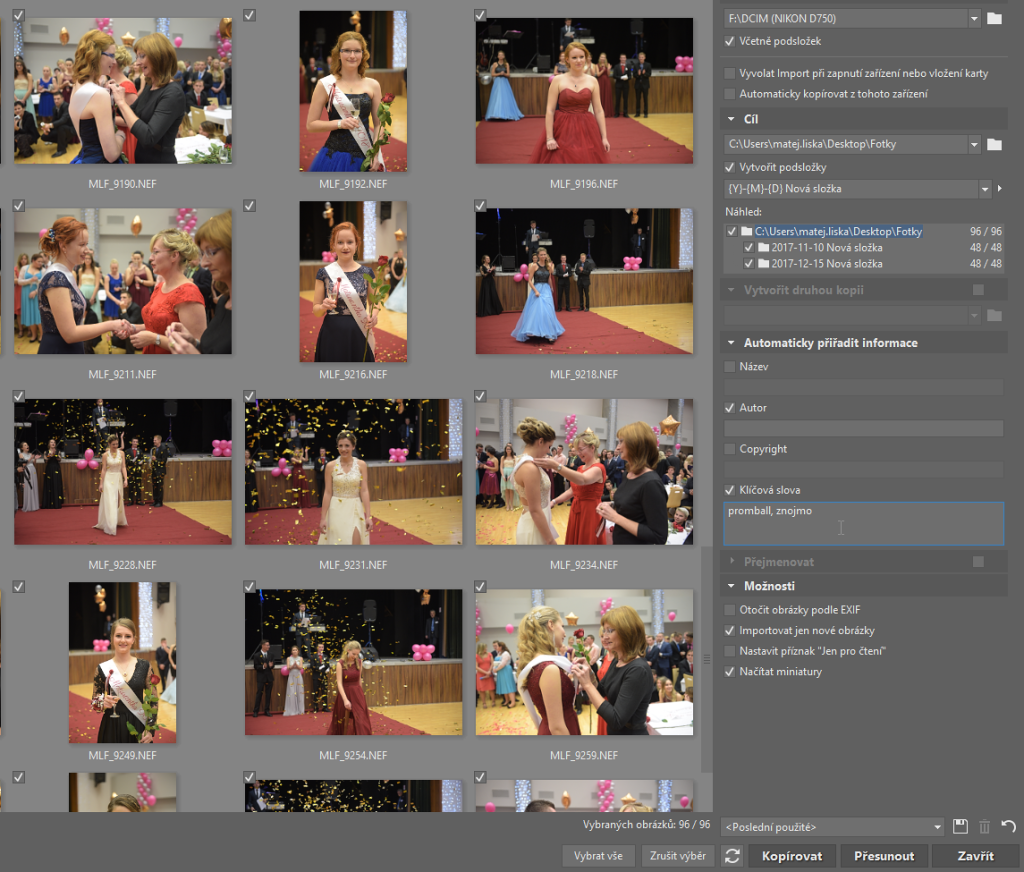Enable the Vytvořit druhou kopii section checkbox
Viewport: 1024px width, 872px height.
(x=978, y=290)
